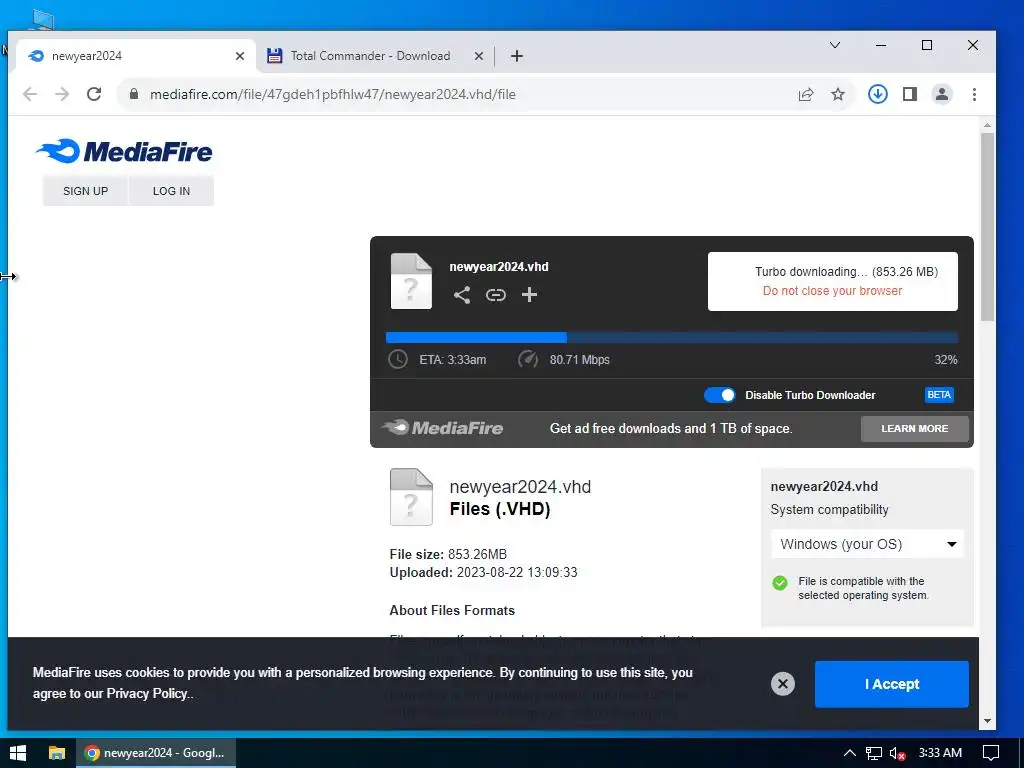Open Chrome's share this page icon
Screen dimensions: 1024x768
[x=806, y=94]
